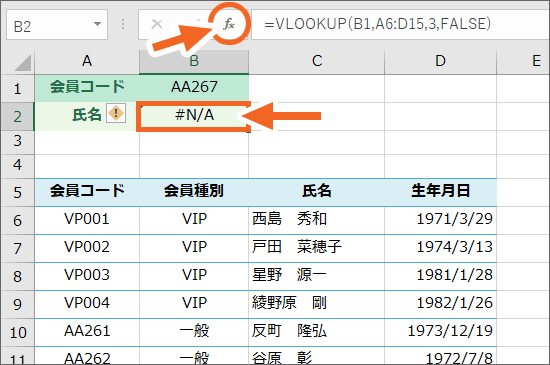Click cell VP002
Image resolution: width=550 pixels, height=365 pixels.
[87, 249]
